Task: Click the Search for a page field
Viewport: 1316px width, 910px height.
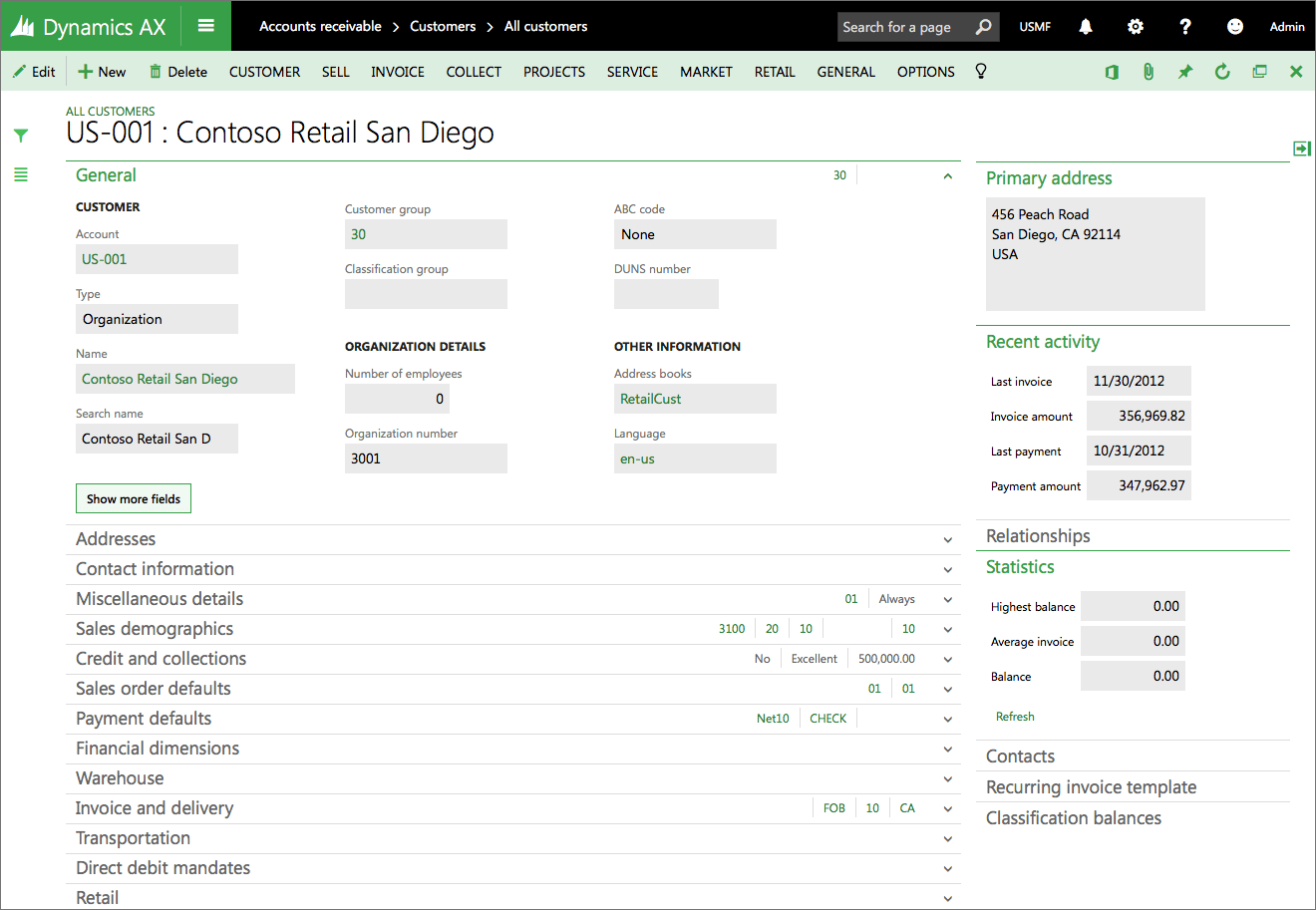Action: [x=903, y=27]
